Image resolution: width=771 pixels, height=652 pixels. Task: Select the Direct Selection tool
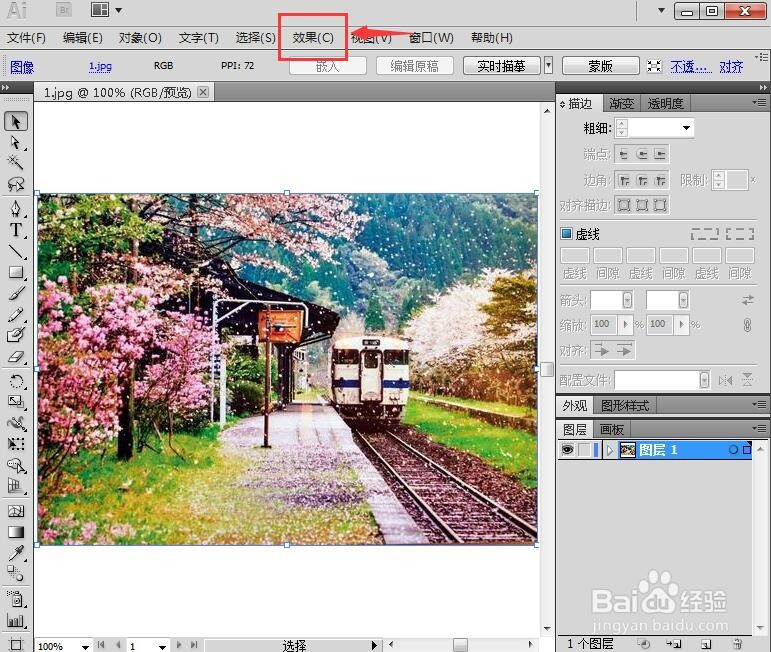point(16,143)
